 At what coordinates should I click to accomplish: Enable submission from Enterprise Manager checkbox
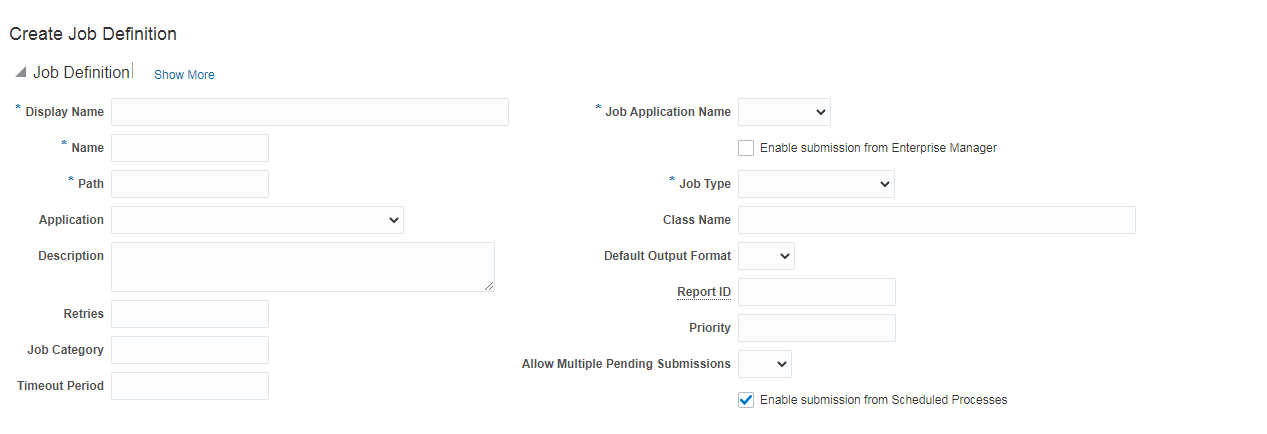746,148
